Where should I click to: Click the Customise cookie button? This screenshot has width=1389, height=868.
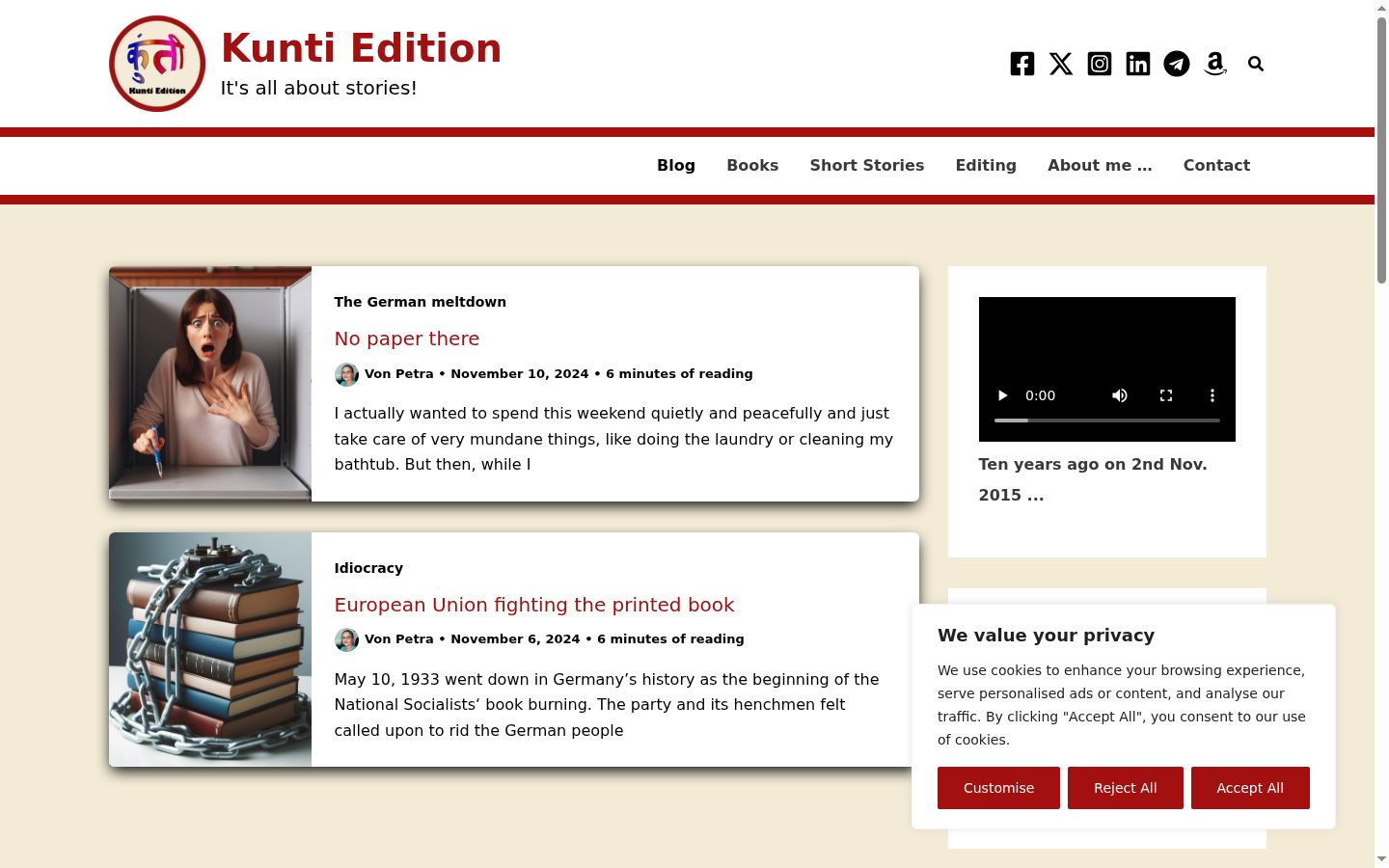(x=998, y=788)
